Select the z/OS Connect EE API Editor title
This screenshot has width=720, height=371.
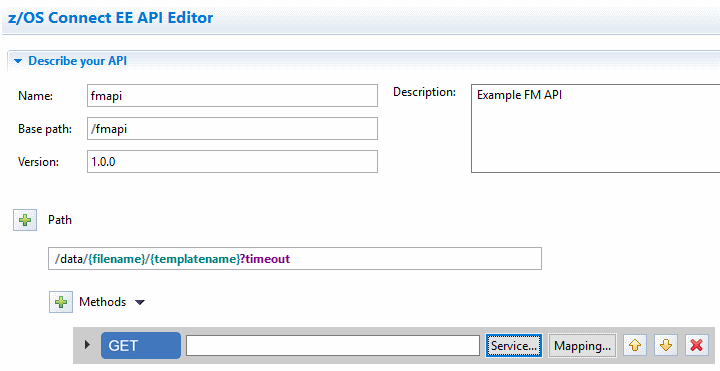(x=111, y=17)
